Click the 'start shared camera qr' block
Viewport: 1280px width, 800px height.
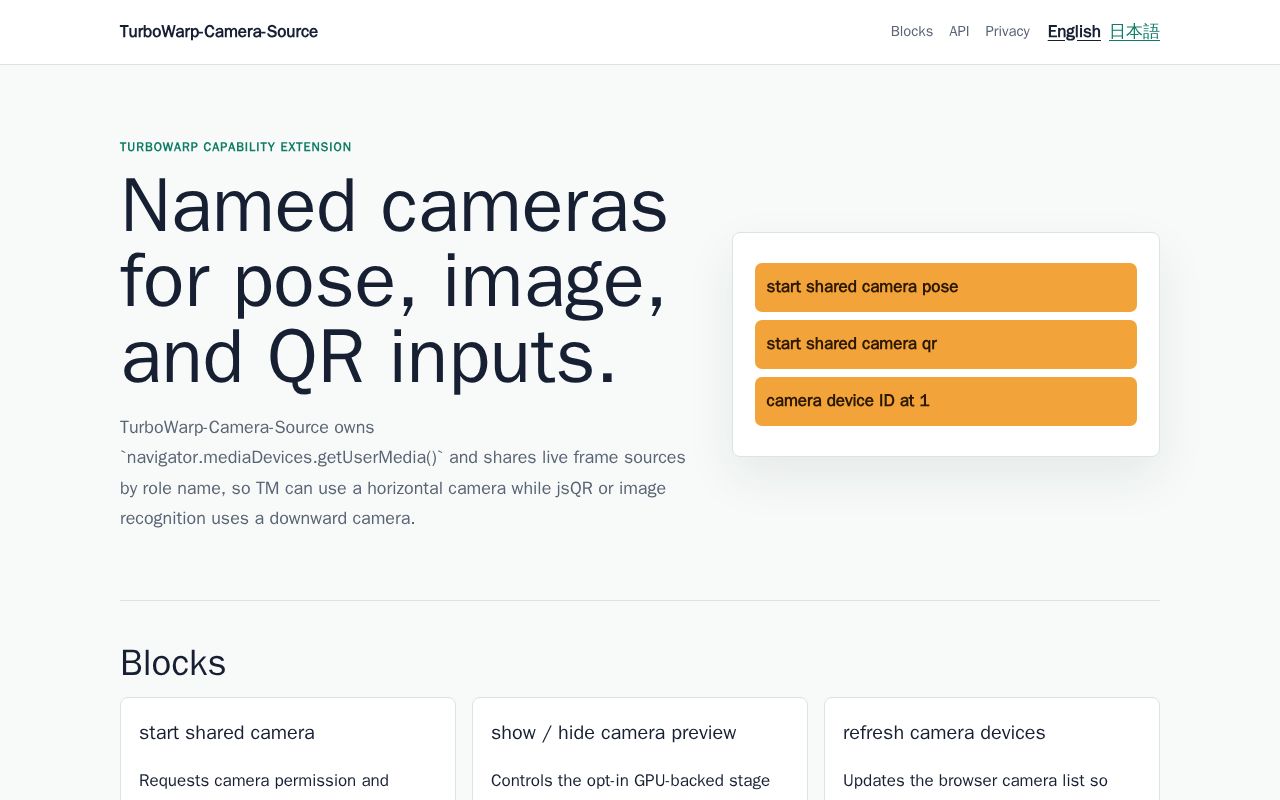tap(946, 344)
